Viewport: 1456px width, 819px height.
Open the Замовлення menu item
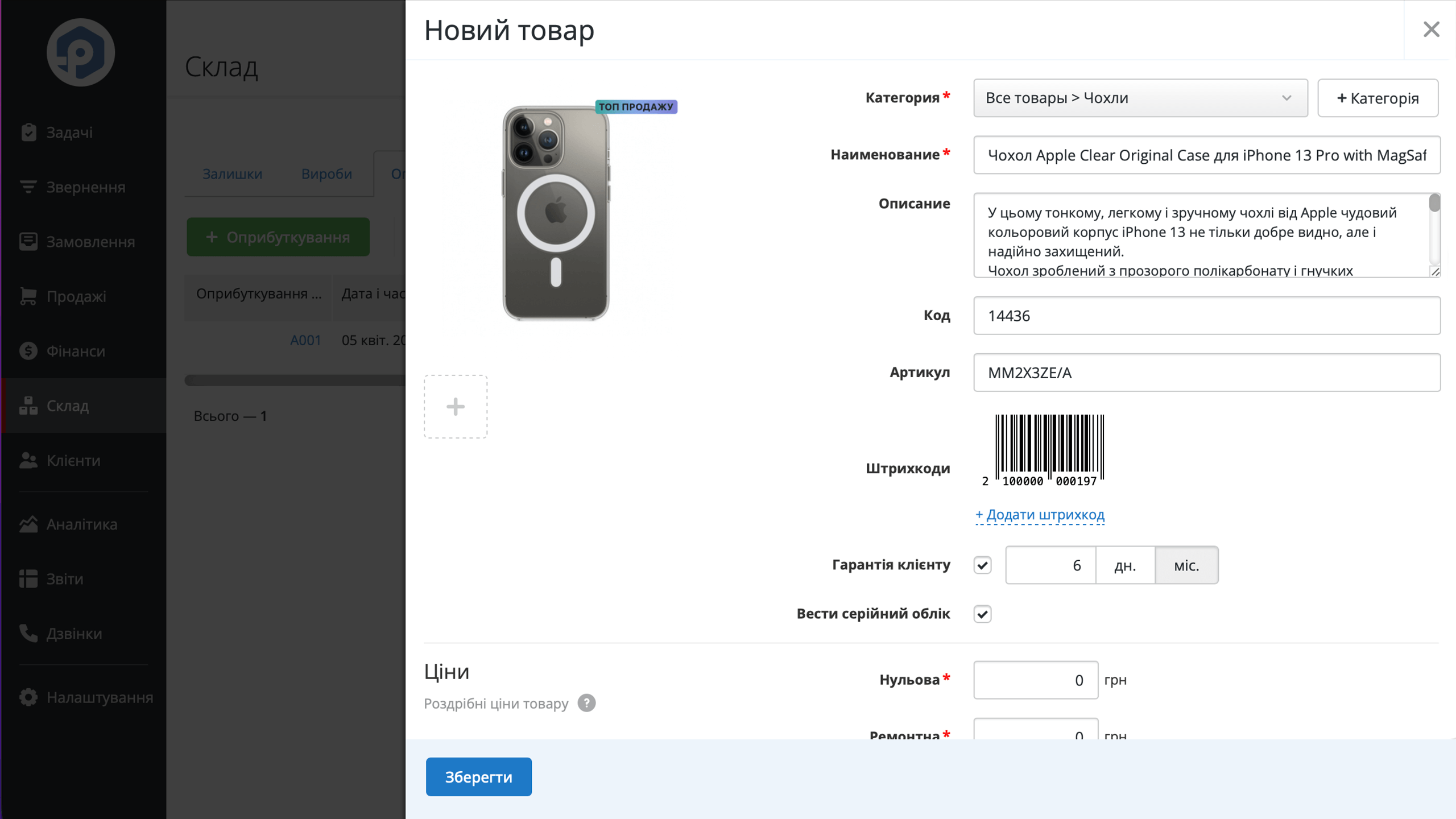pos(83,242)
